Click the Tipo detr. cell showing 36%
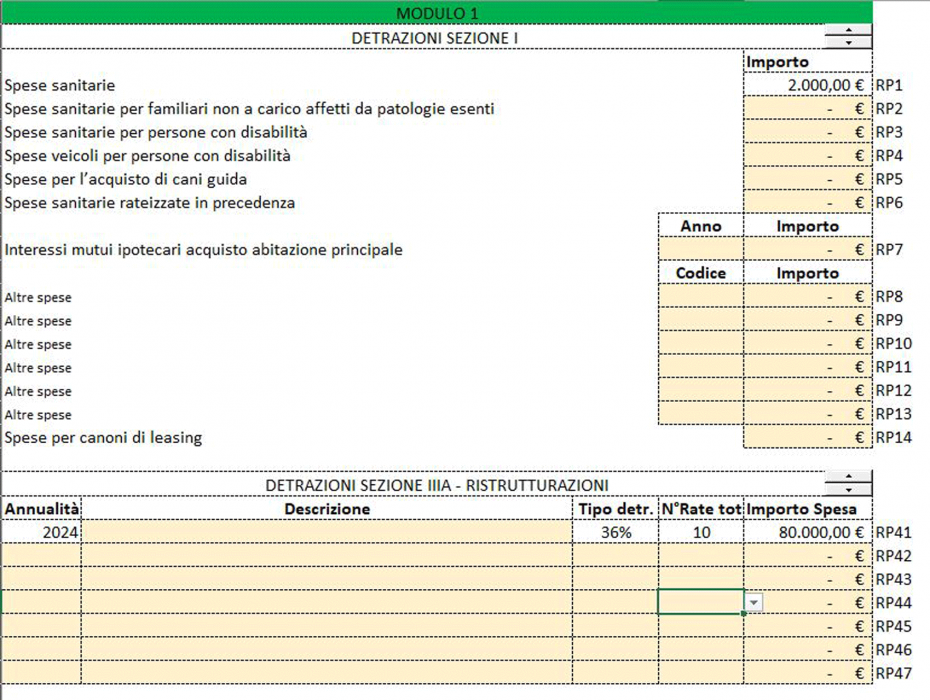The height and width of the screenshot is (700, 930). 615,533
